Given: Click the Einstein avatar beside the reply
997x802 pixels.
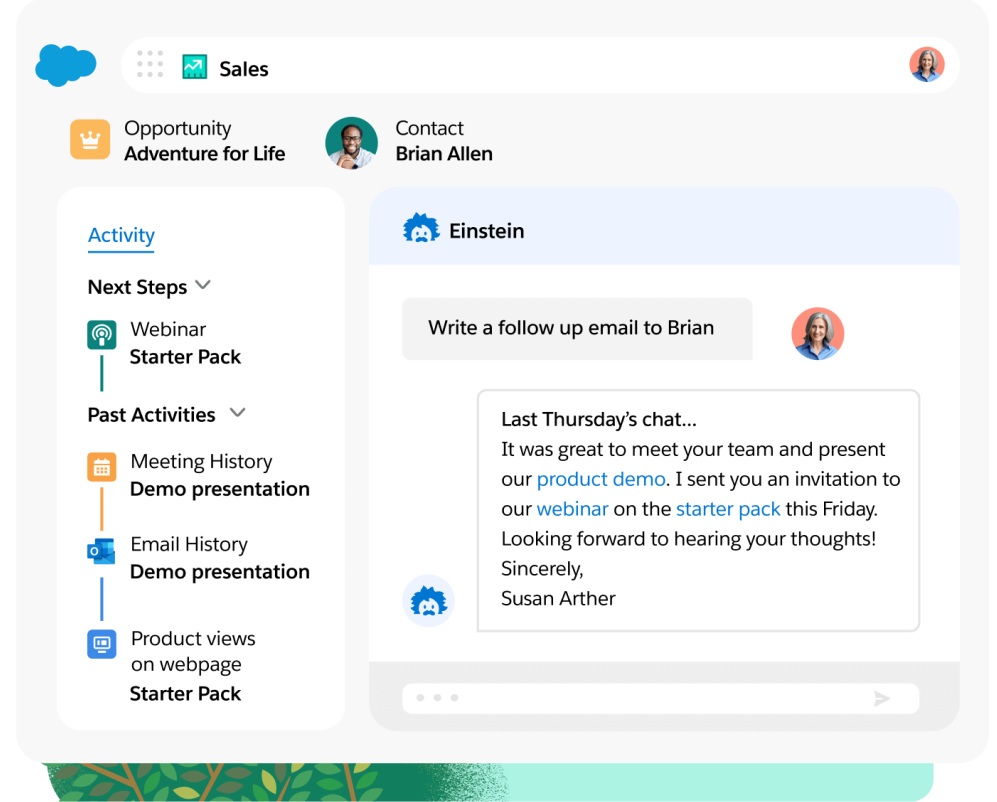Looking at the screenshot, I should [x=429, y=601].
